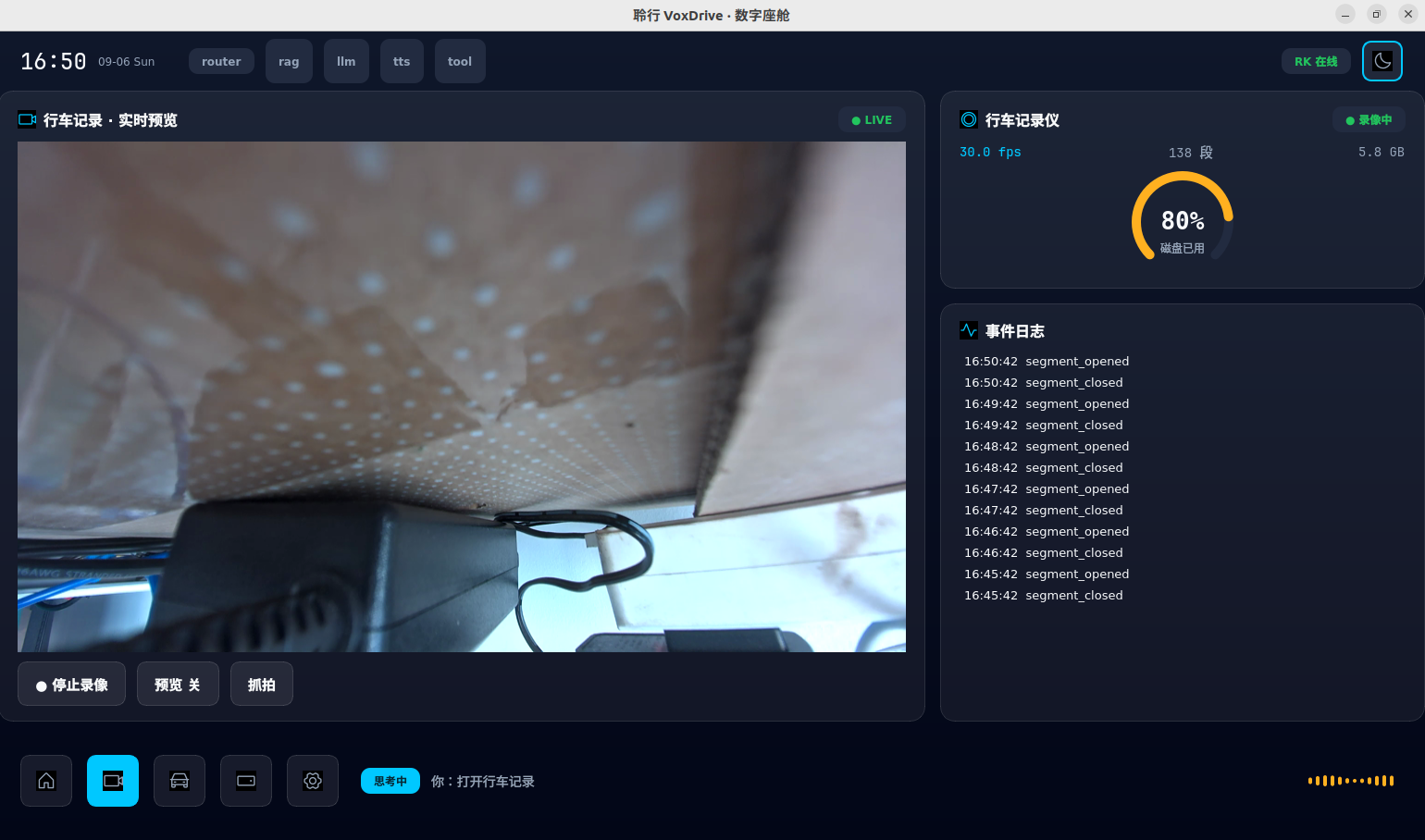Click the pulse icon beside 事件日志
This screenshot has height=840, width=1425.
pyautogui.click(x=969, y=330)
